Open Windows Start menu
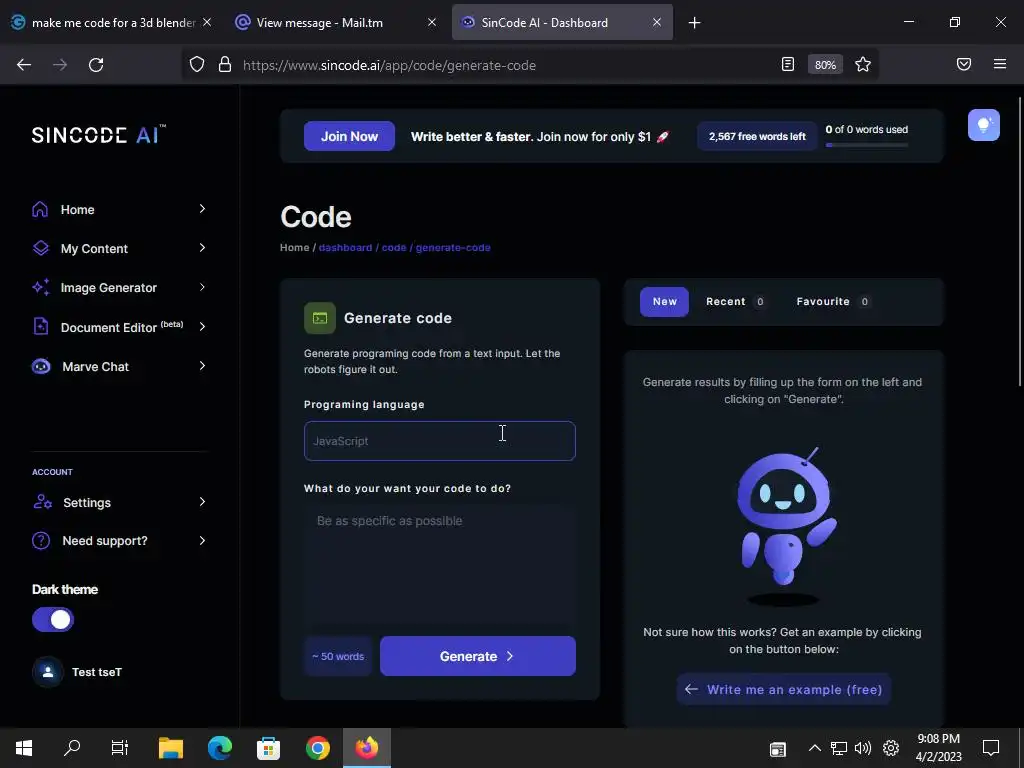1024x768 pixels. [24, 748]
